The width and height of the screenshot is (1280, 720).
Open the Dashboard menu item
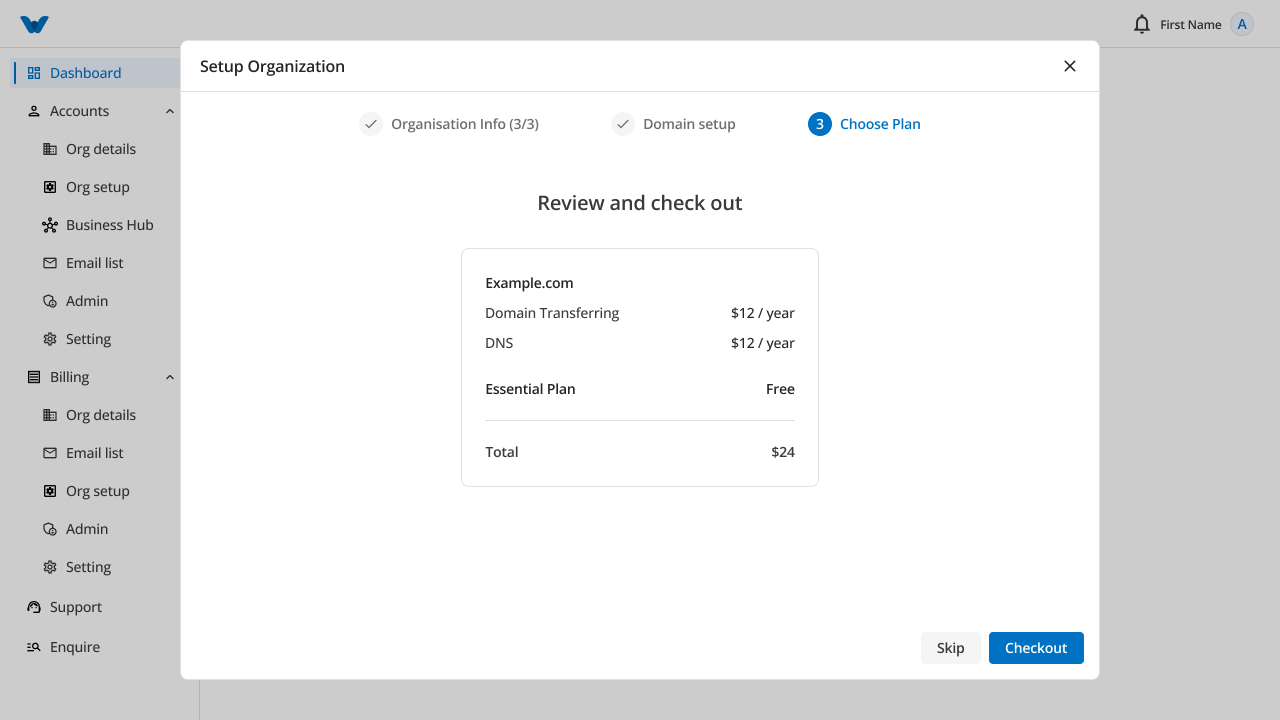[95, 73]
